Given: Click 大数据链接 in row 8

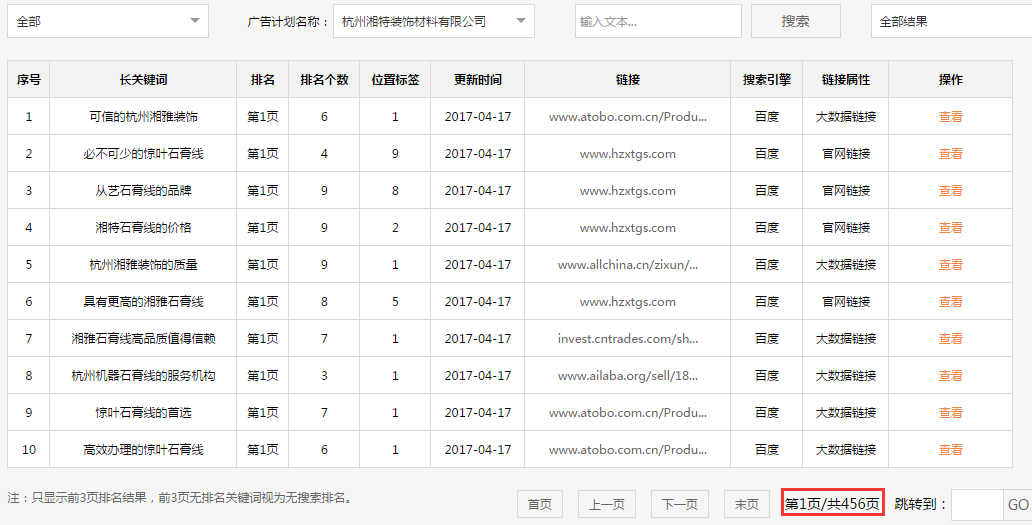Looking at the screenshot, I should pyautogui.click(x=846, y=376).
